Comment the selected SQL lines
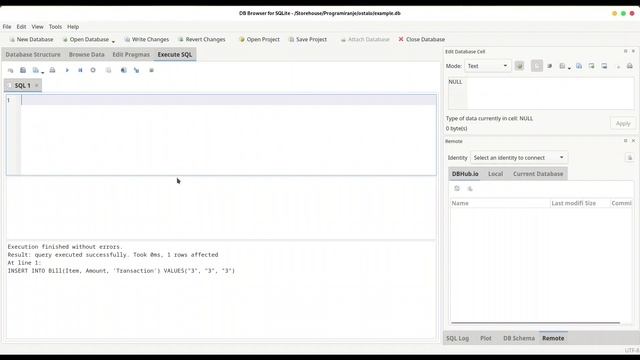Image resolution: width=640 pixels, height=360 pixels. point(151,70)
